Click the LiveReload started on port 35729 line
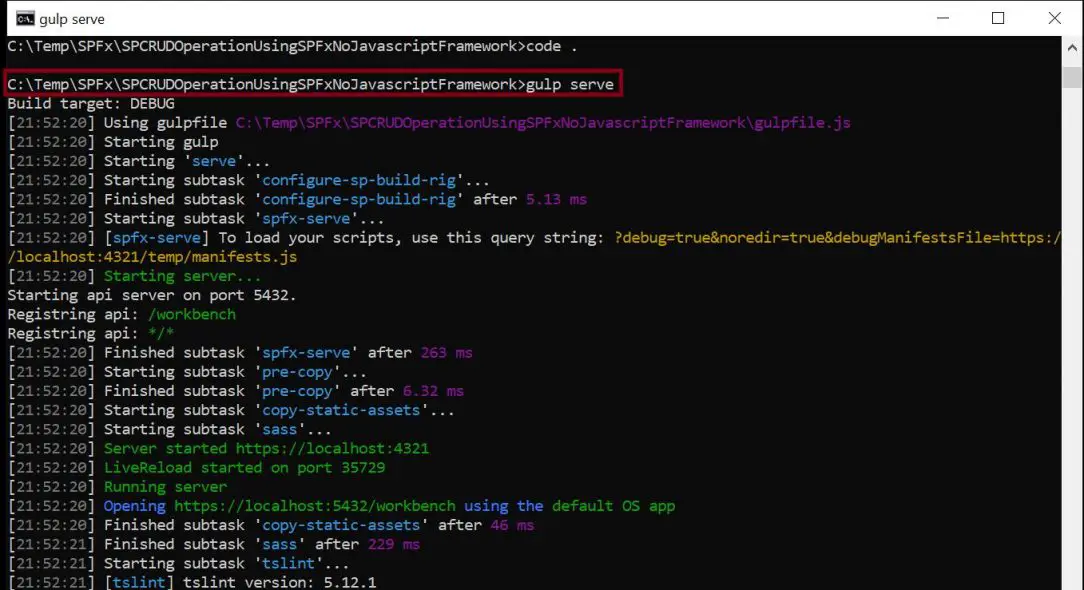Image resolution: width=1084 pixels, height=590 pixels. 200,467
